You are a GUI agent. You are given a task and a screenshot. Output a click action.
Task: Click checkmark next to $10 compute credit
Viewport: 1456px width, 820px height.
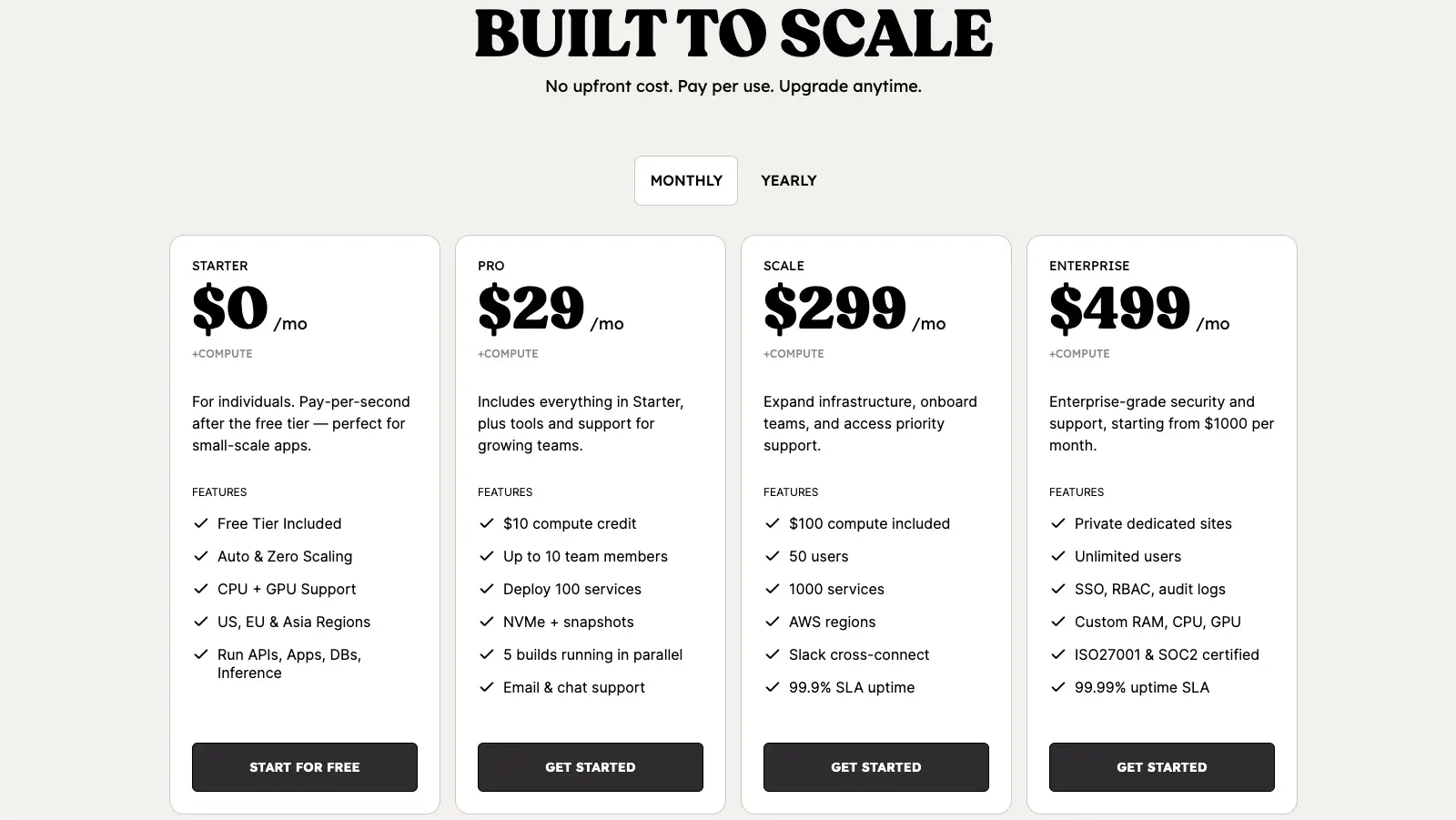click(487, 523)
